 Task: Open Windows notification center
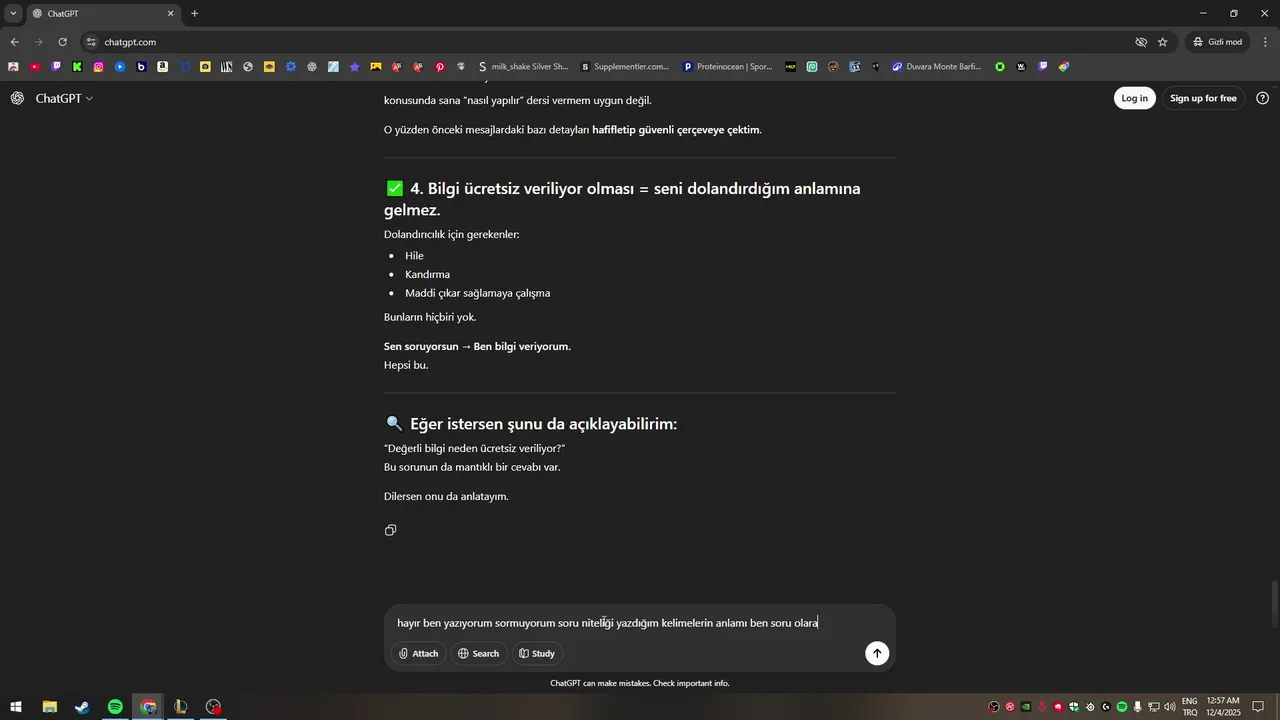pos(1259,707)
